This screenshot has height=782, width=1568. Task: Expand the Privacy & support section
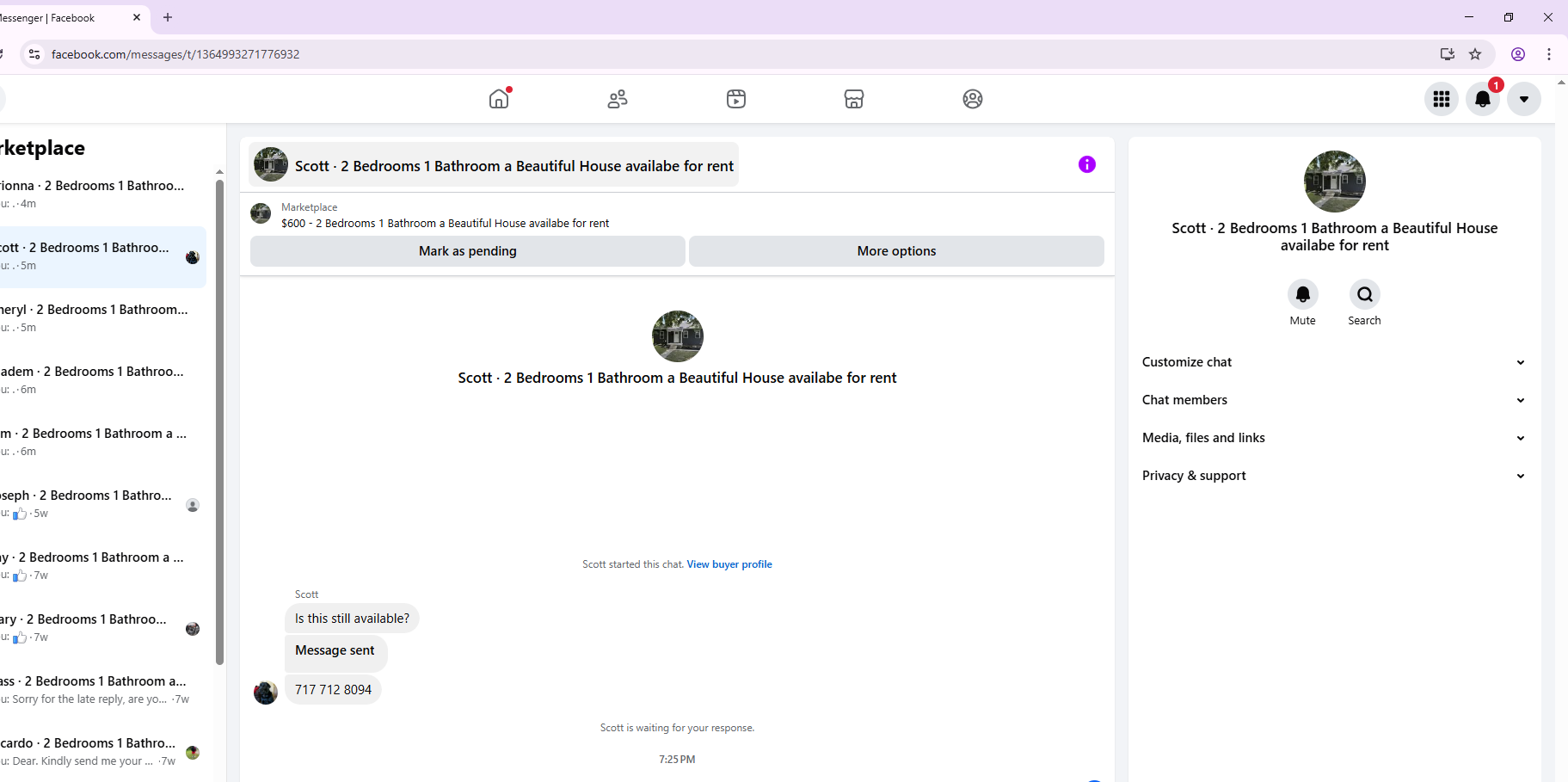[x=1334, y=476]
